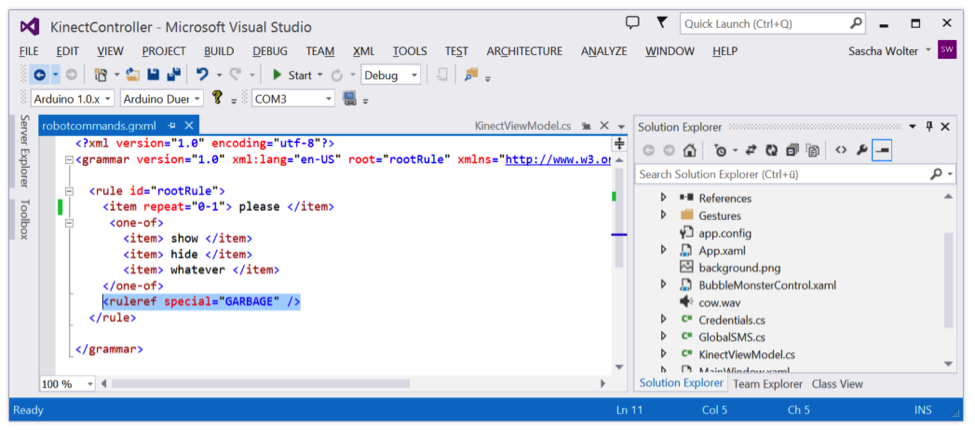Click the Solution Explorer Home icon
The image size is (975, 430).
pos(690,151)
